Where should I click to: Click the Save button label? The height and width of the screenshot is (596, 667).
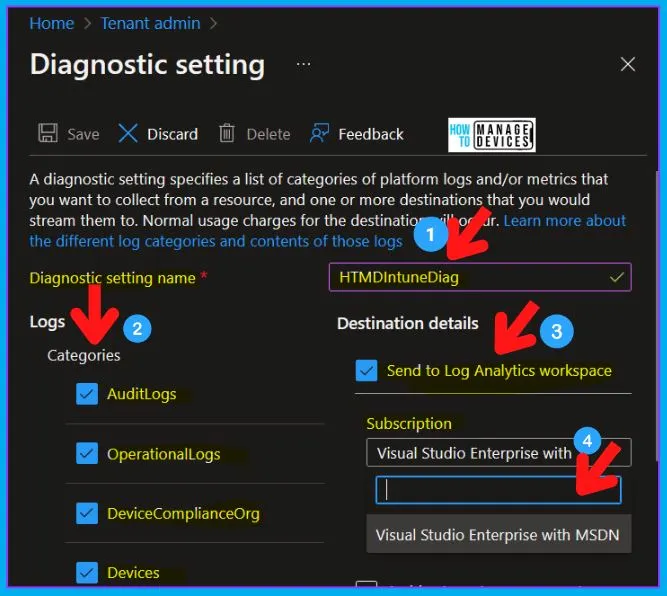click(83, 134)
